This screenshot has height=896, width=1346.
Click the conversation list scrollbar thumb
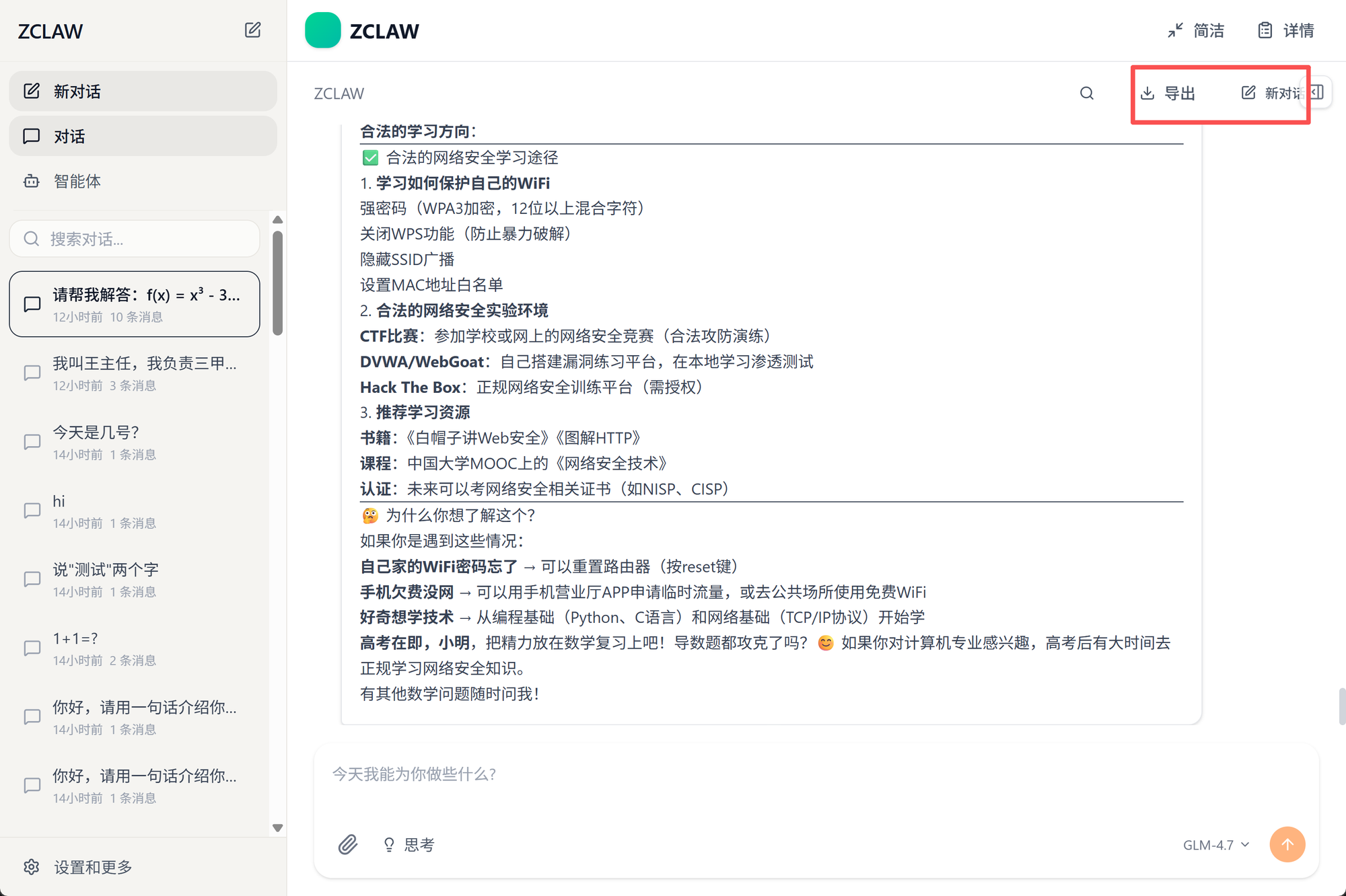[277, 283]
